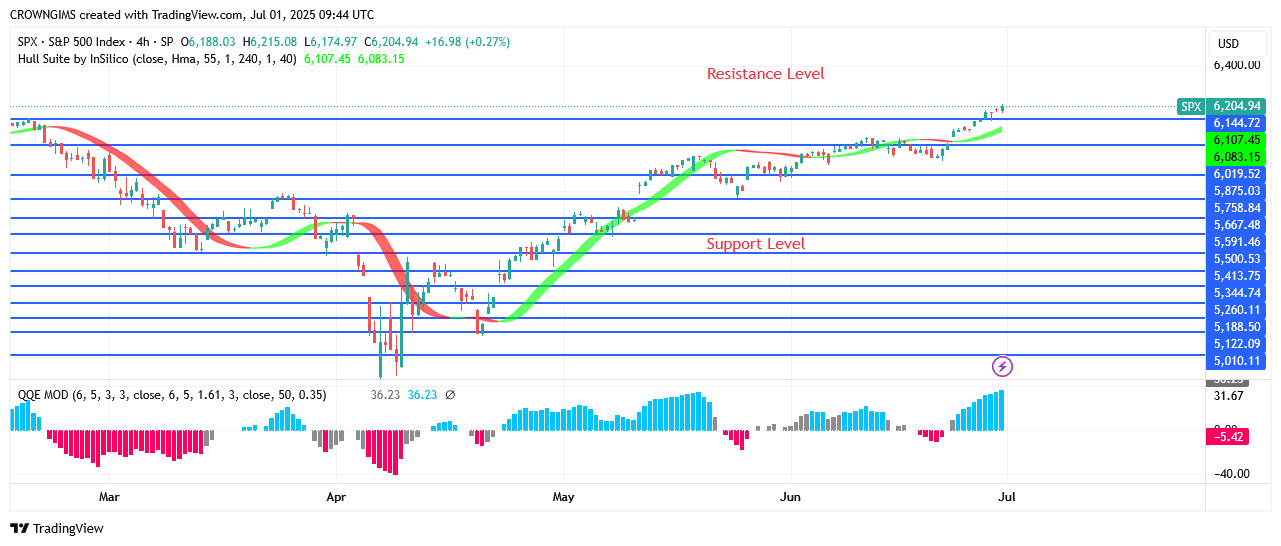Click the 5,591.46 horizontal line price label
This screenshot has height=546, width=1281.
(x=1237, y=242)
